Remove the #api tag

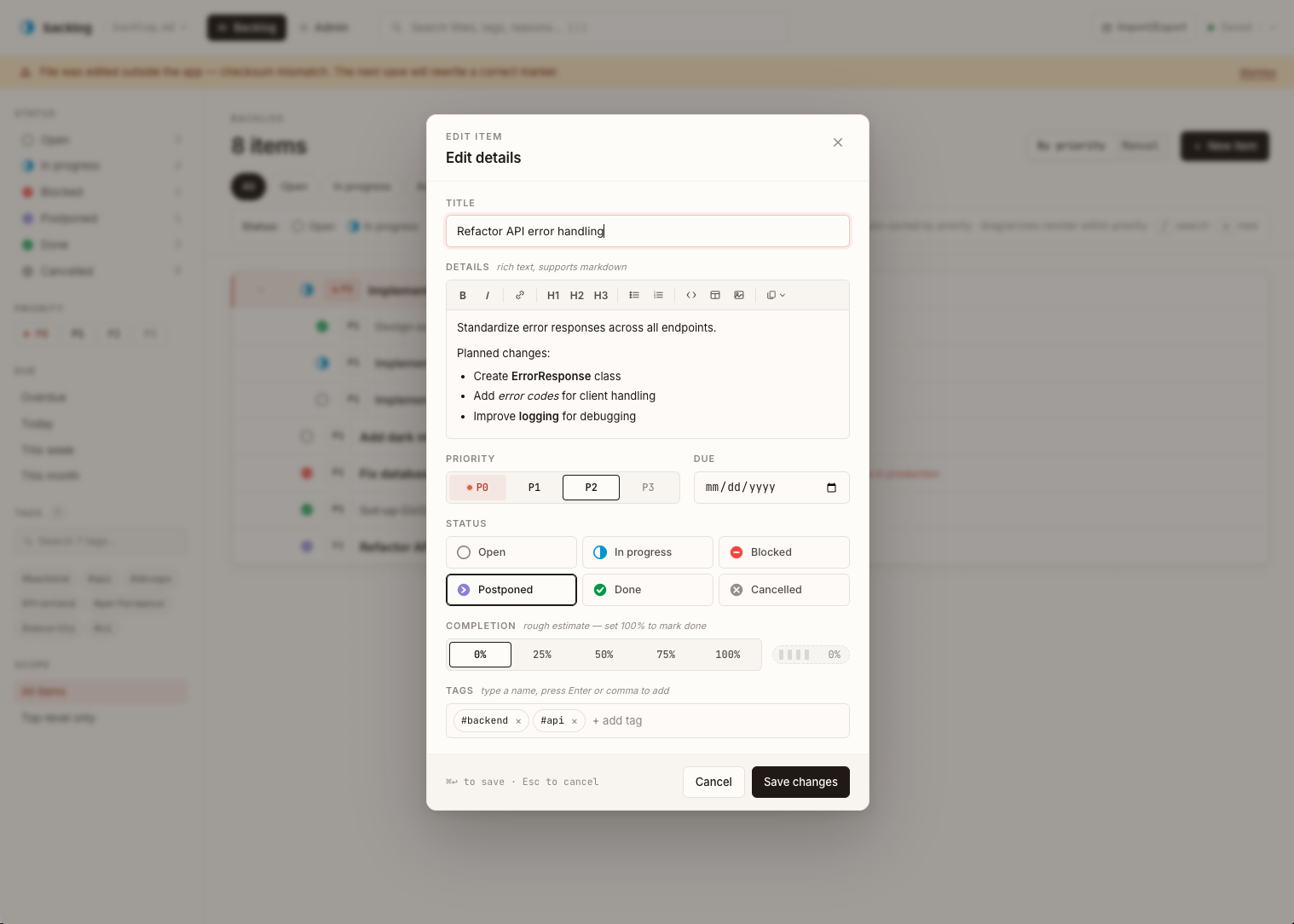pyautogui.click(x=575, y=721)
